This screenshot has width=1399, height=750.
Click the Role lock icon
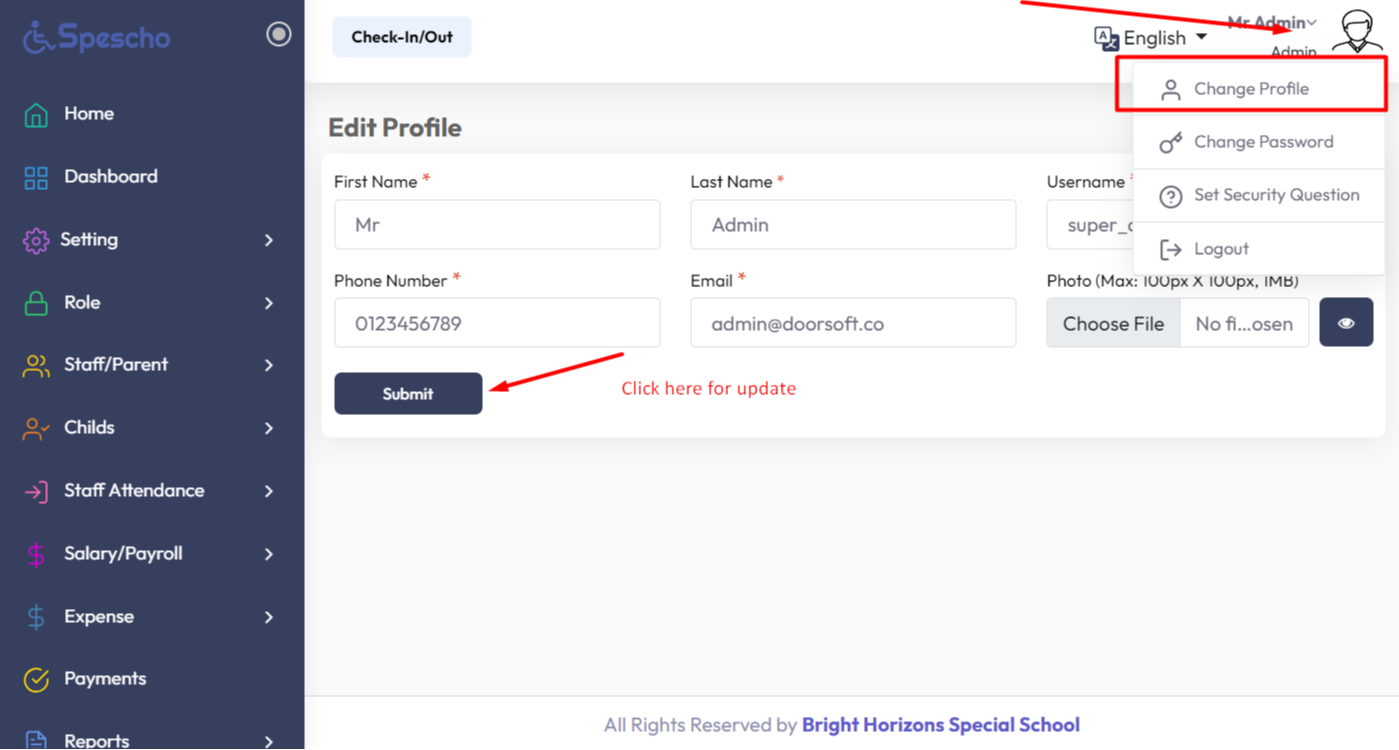[x=36, y=303]
